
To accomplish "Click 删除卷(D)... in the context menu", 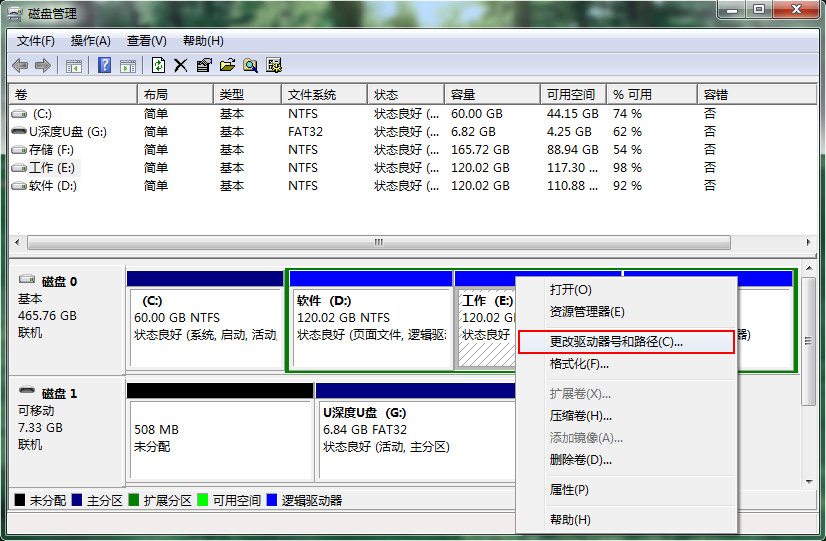I will click(580, 460).
